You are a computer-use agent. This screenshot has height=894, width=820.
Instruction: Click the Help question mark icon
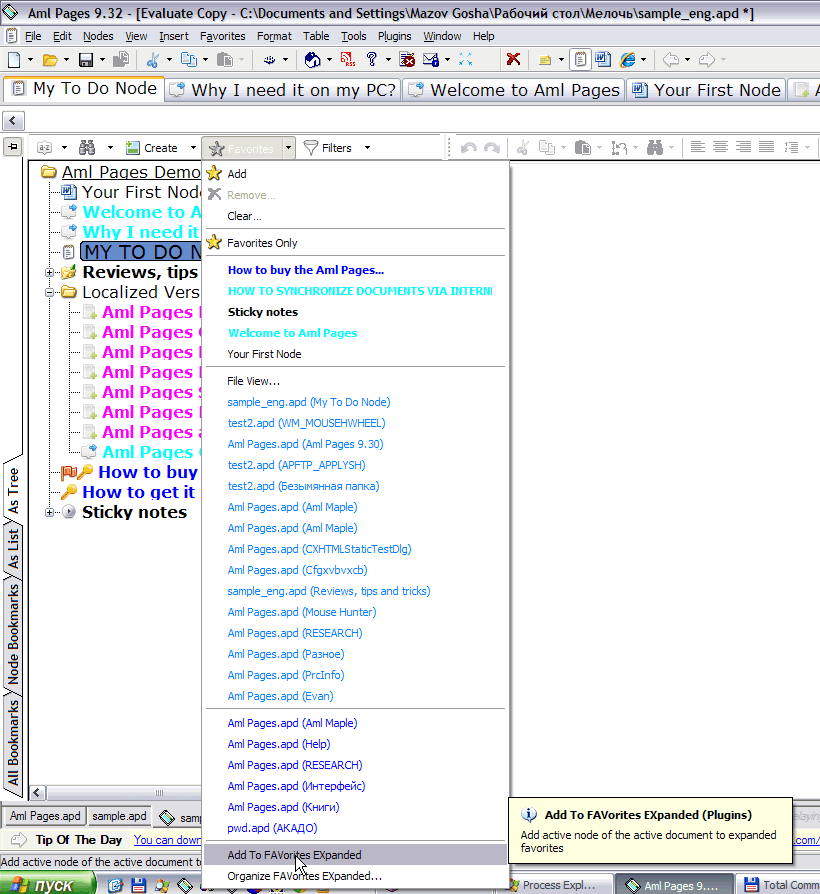pyautogui.click(x=371, y=59)
